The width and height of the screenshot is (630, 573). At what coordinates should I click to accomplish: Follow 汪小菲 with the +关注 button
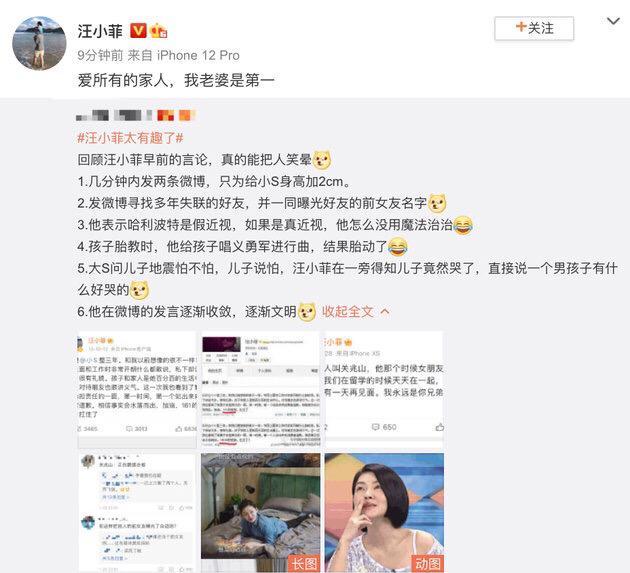click(534, 28)
